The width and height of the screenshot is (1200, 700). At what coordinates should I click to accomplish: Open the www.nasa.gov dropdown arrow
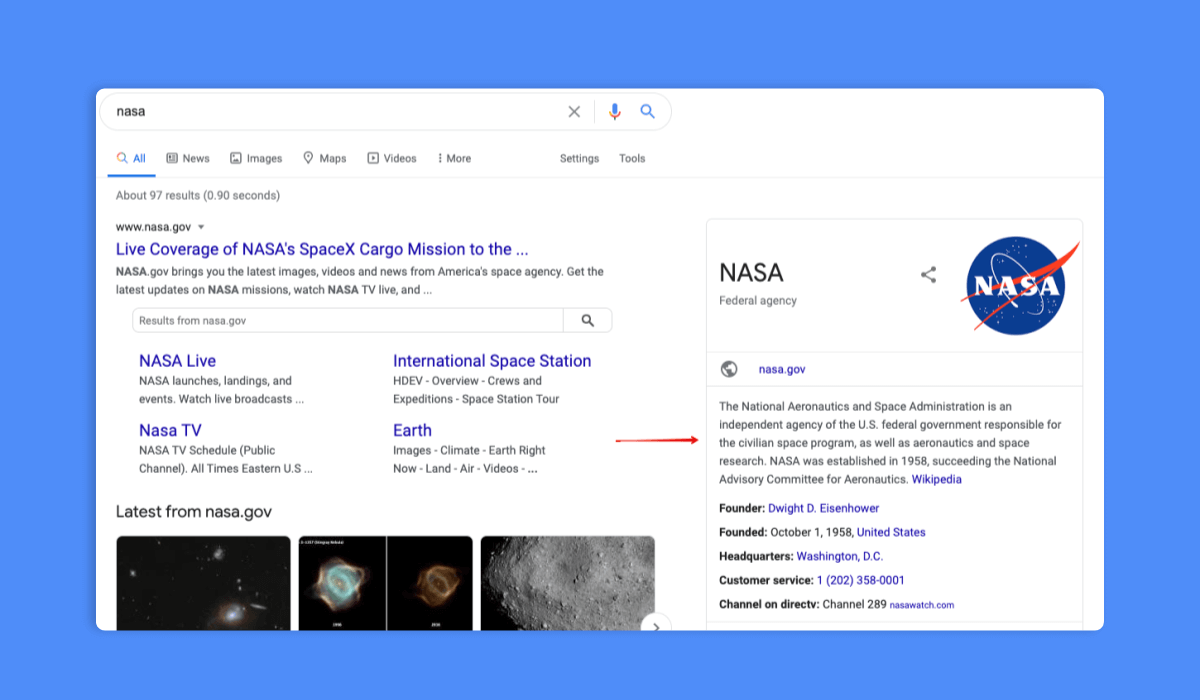[200, 226]
